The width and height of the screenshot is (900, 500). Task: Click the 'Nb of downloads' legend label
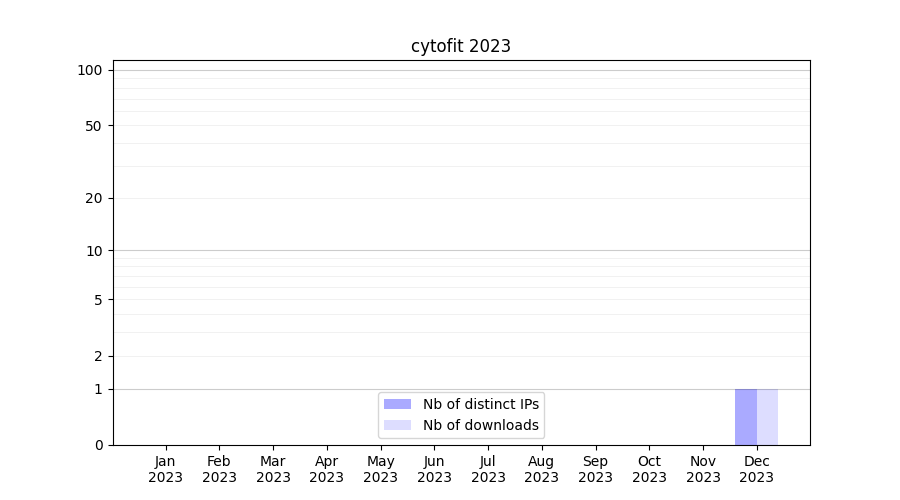[x=481, y=425]
